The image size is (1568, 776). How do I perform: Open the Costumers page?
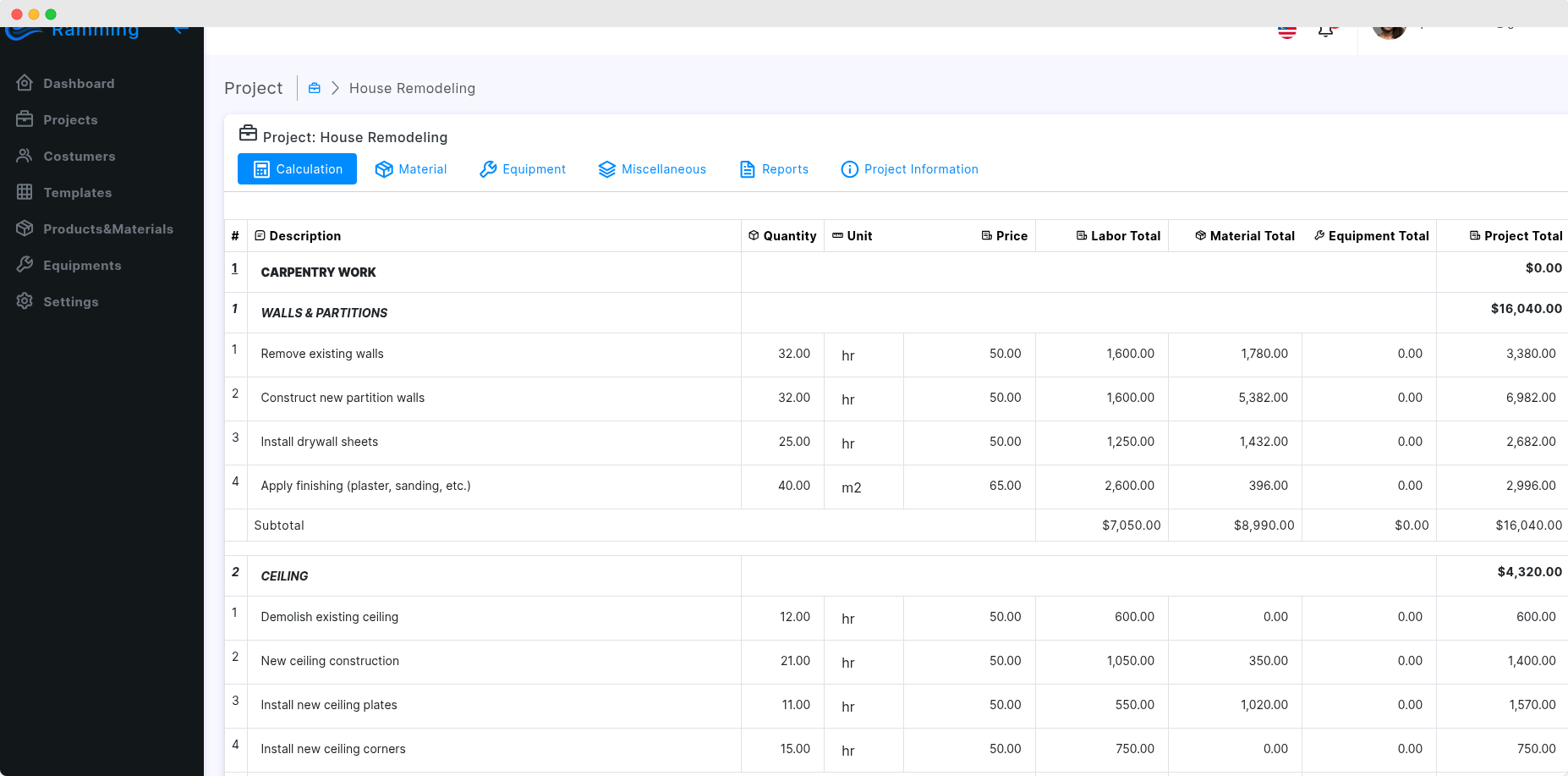coord(79,157)
